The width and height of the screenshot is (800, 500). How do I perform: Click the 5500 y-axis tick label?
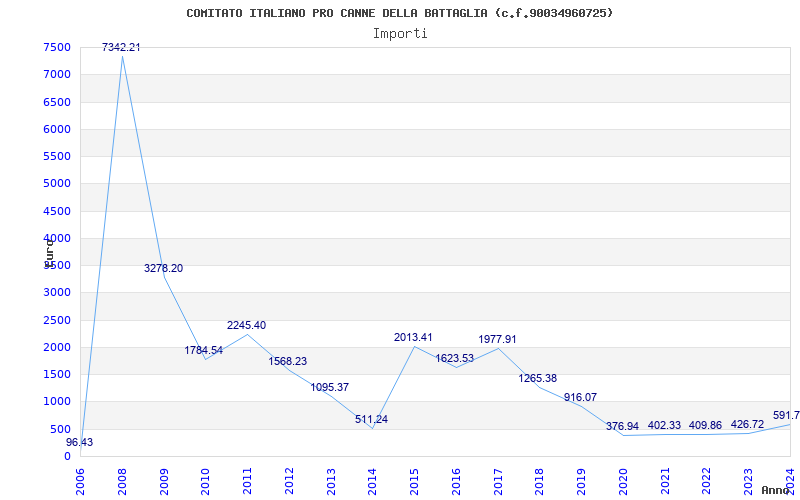click(x=57, y=156)
